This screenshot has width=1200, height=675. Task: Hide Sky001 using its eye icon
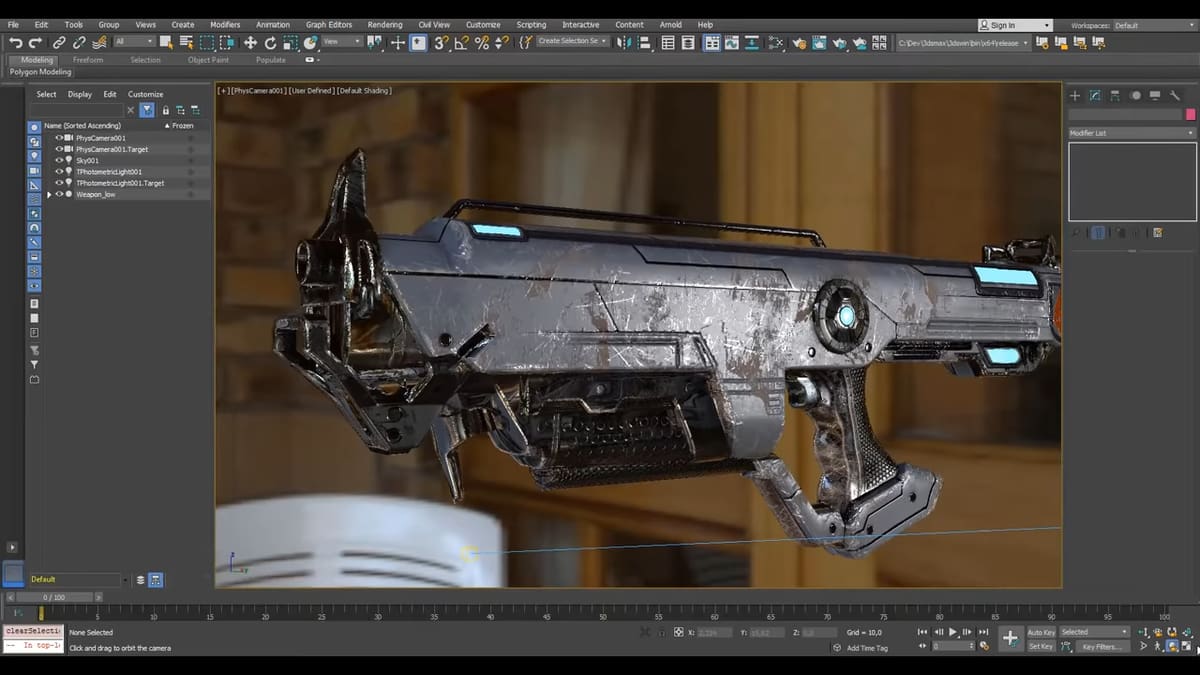point(59,160)
